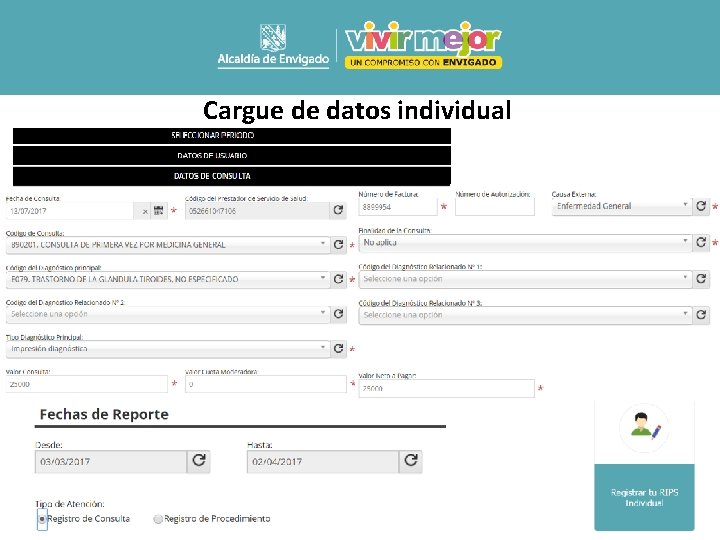Click the Cargue de datos individual title
Image resolution: width=720 pixels, height=540 pixels.
click(x=357, y=110)
